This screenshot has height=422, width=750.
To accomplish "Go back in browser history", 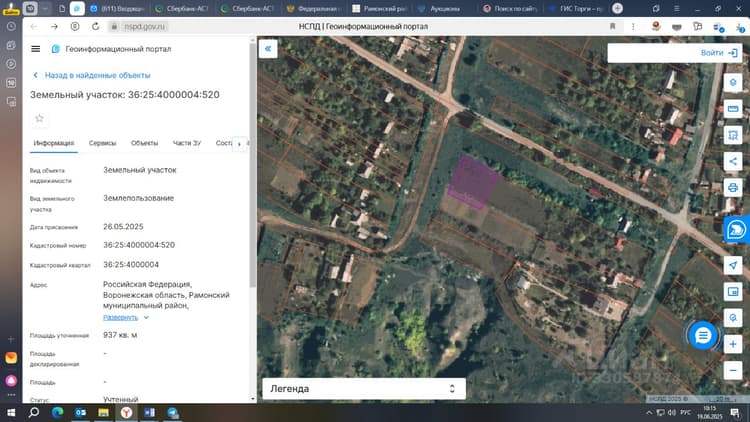I will coord(33,26).
